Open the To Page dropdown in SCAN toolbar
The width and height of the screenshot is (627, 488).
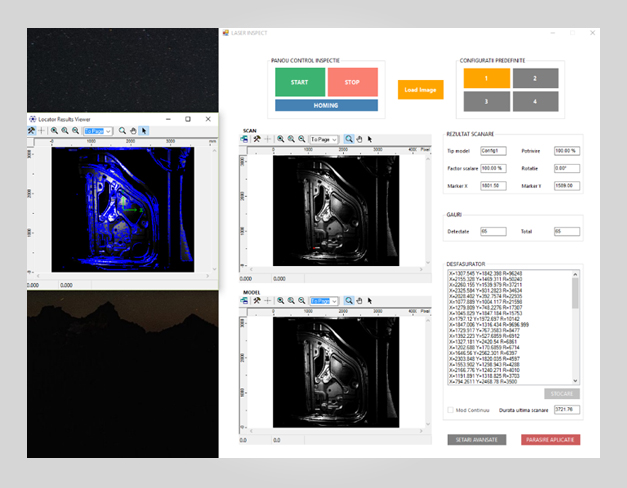(324, 140)
